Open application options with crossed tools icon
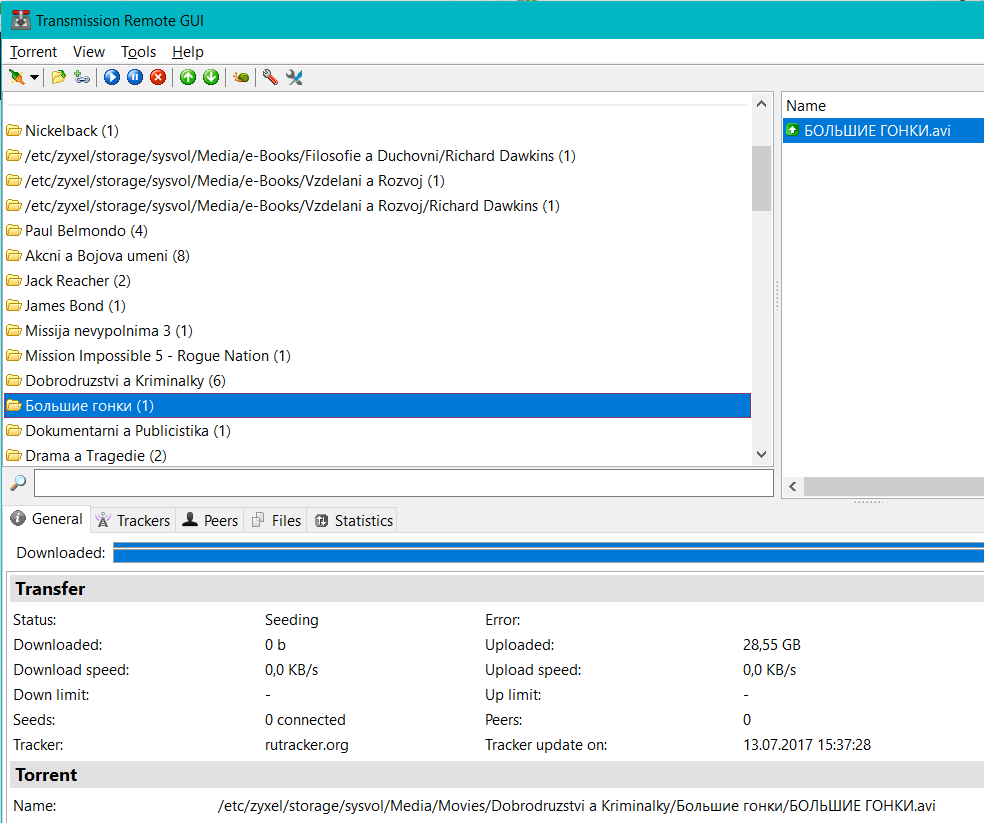This screenshot has height=823, width=984. (294, 77)
